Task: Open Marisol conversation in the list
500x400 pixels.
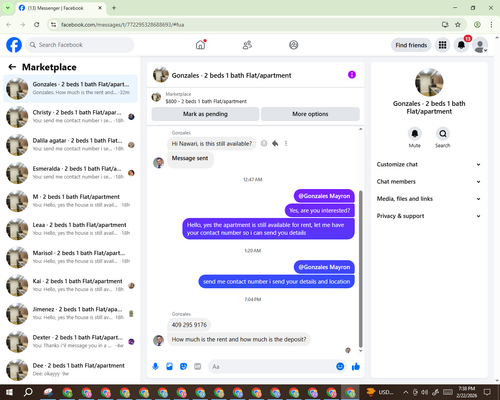Action: click(70, 257)
